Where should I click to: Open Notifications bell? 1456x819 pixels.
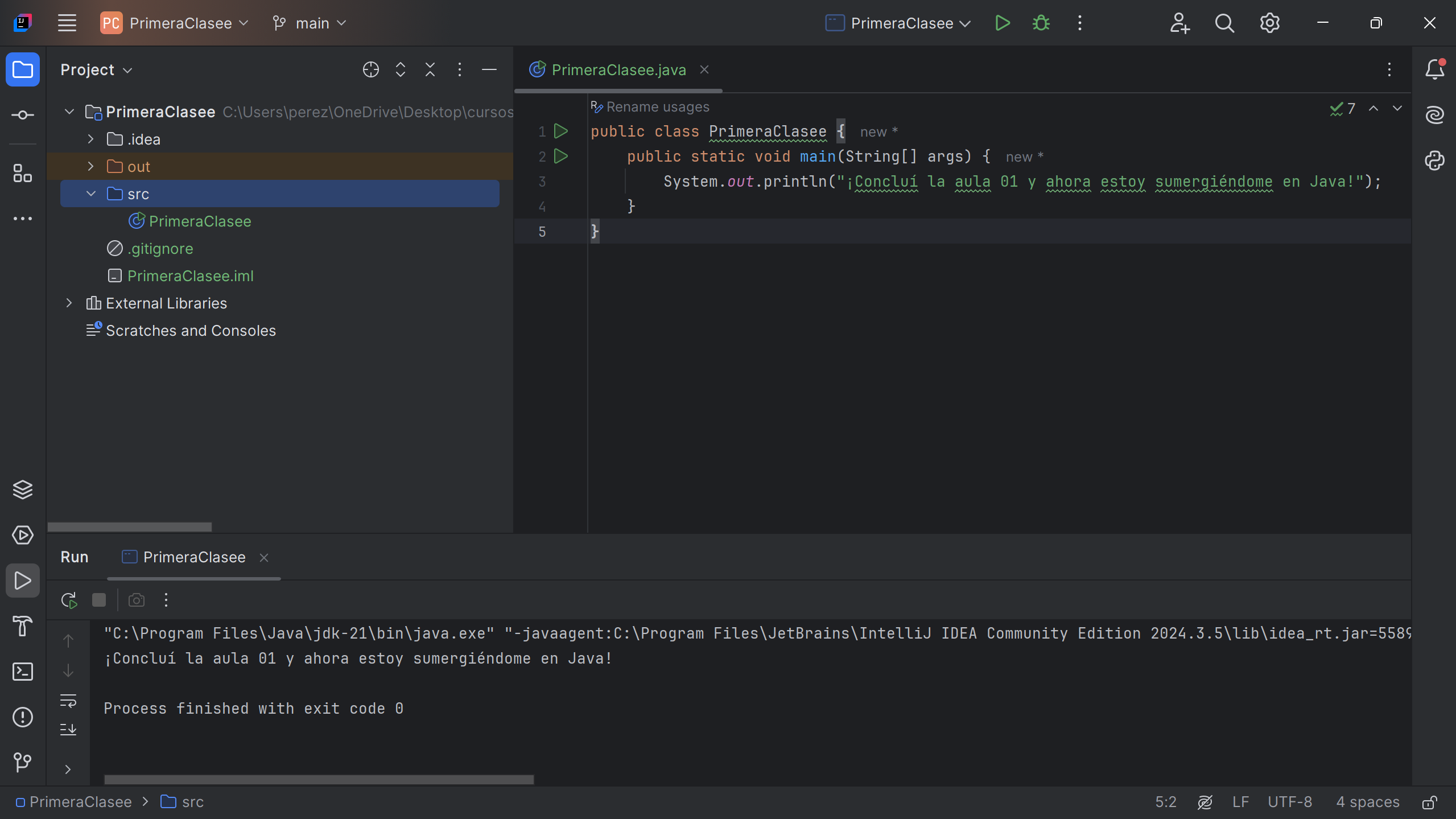click(x=1435, y=69)
